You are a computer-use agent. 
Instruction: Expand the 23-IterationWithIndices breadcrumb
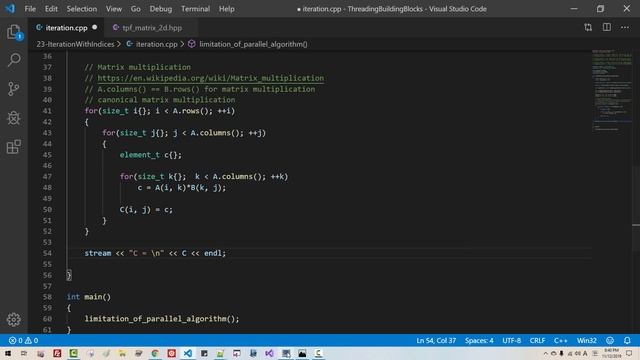[x=75, y=44]
